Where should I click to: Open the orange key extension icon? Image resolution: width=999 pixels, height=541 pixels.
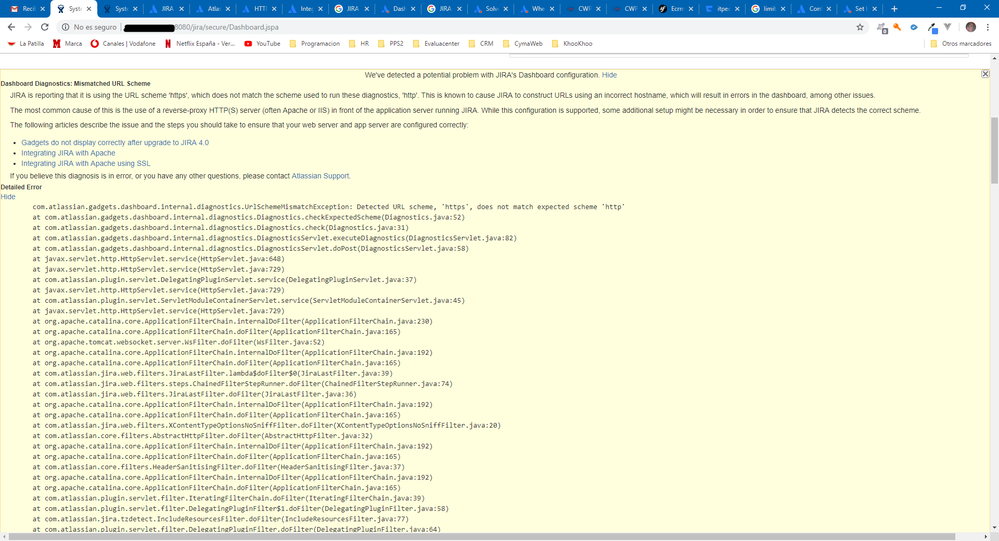click(897, 27)
